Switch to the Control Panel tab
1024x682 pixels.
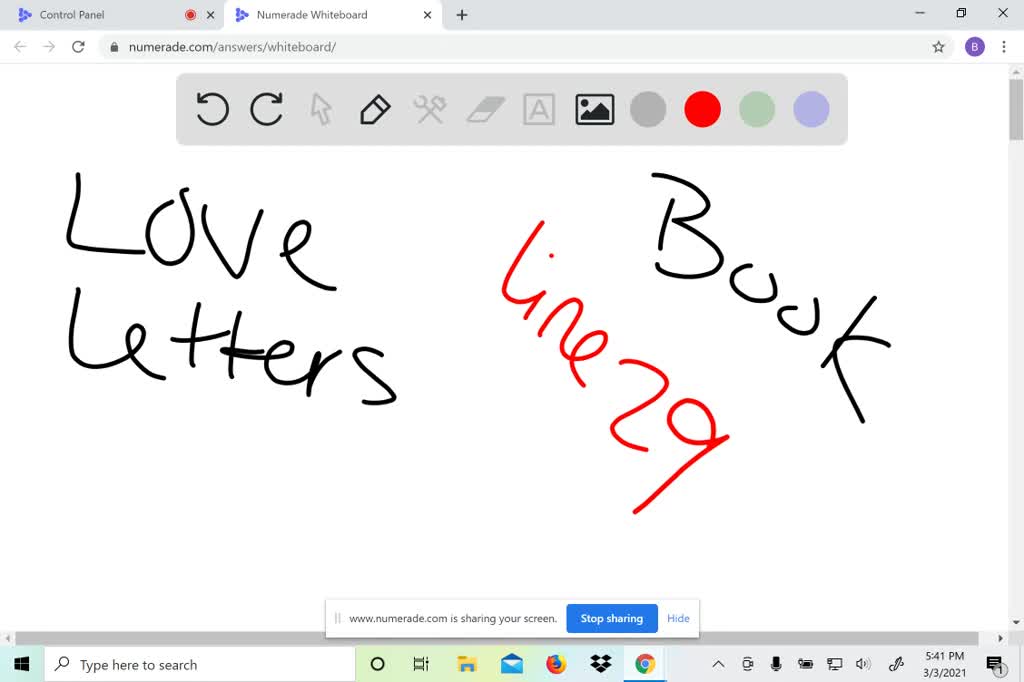click(x=100, y=15)
